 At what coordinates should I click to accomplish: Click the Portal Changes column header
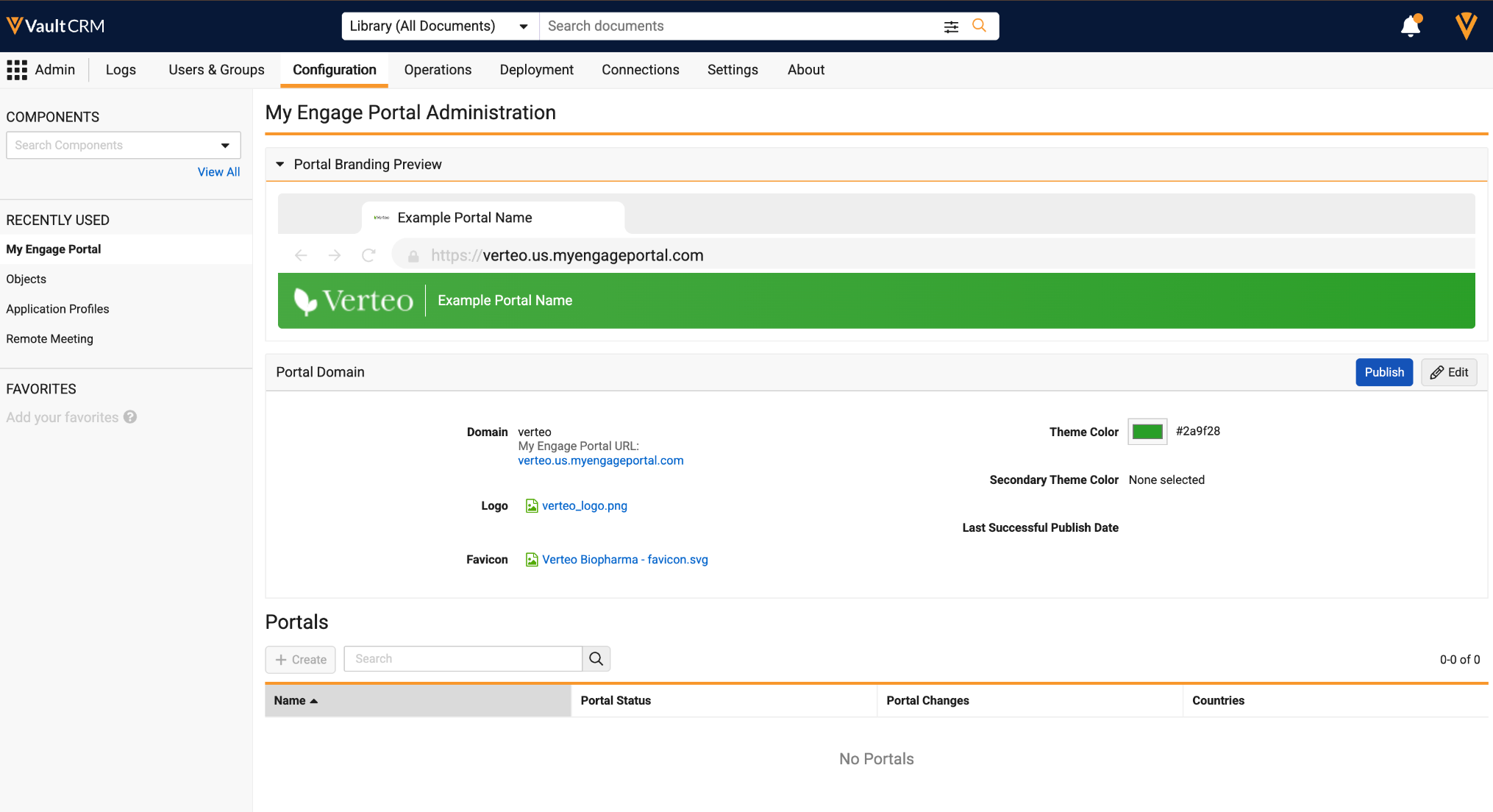click(x=1030, y=701)
